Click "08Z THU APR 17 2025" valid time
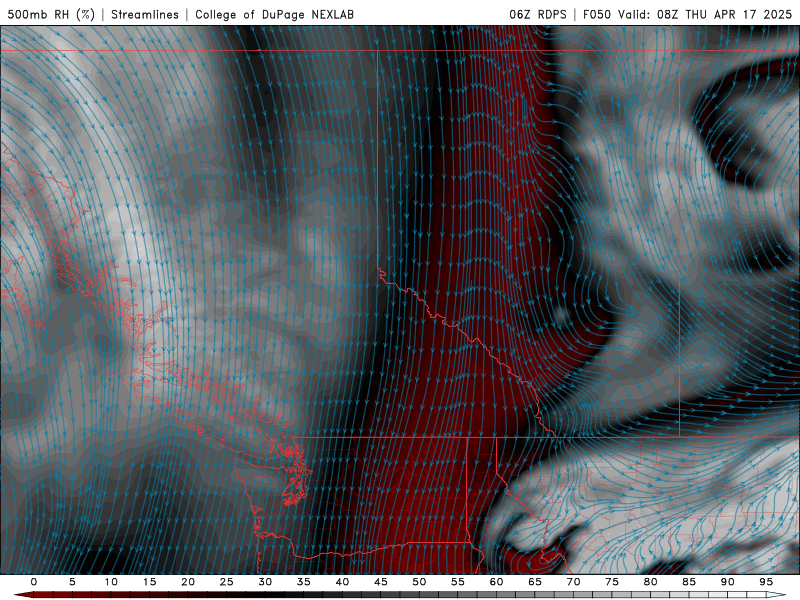Screen dimensions: 800x600 pyautogui.click(x=724, y=14)
